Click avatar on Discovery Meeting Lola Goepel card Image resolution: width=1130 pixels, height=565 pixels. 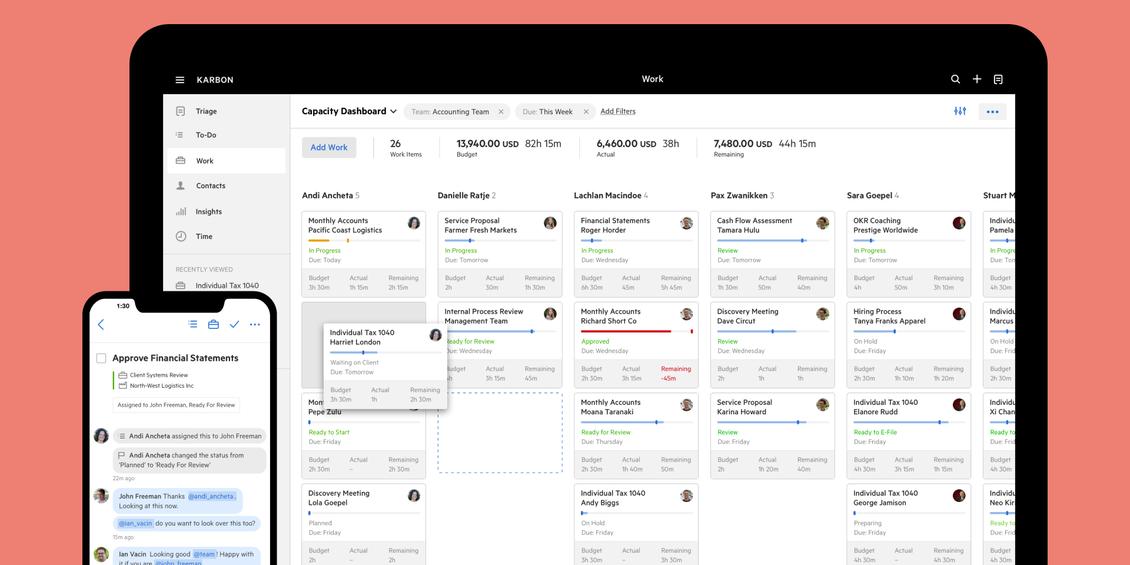[414, 495]
